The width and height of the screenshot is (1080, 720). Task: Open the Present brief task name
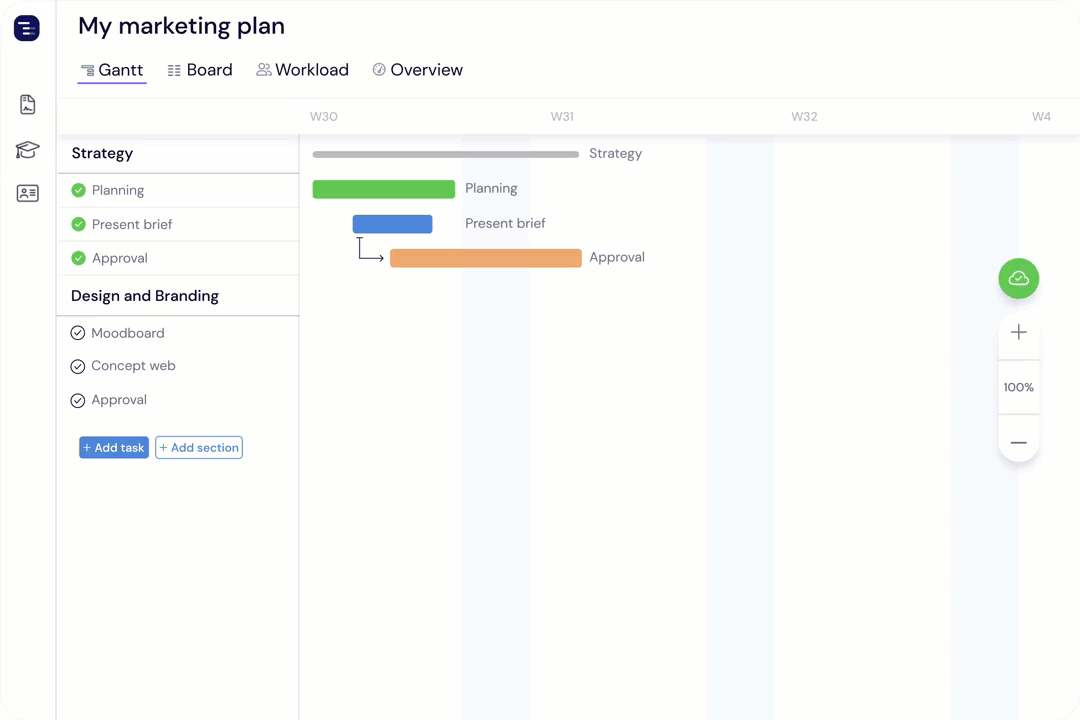point(132,225)
